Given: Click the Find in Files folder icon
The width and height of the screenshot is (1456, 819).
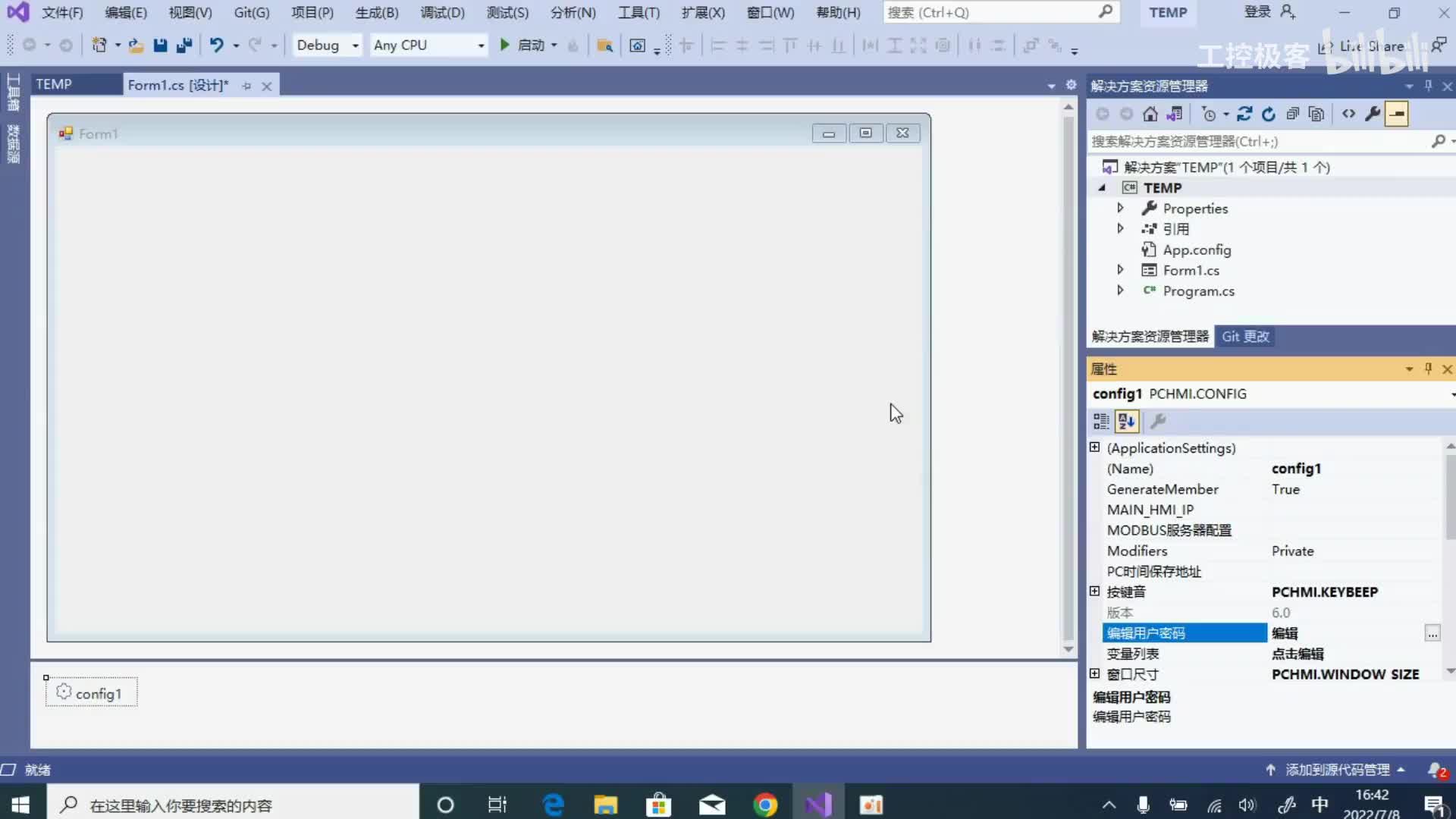Looking at the screenshot, I should tap(604, 45).
